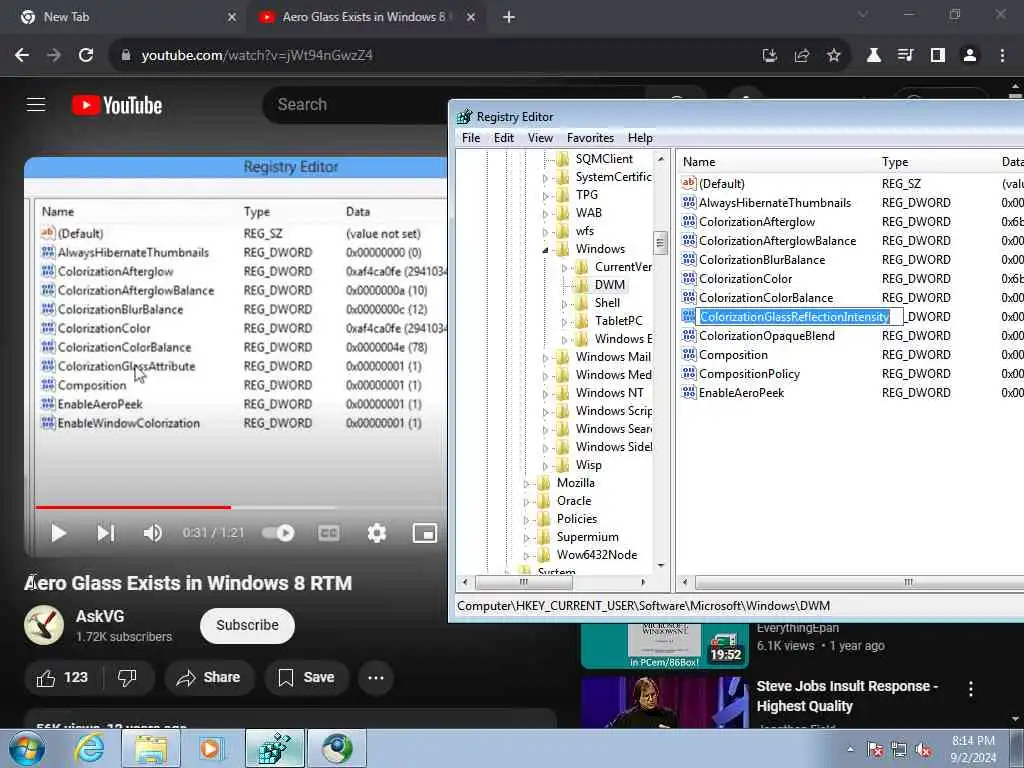Enable miniplayer mode

[x=424, y=534]
